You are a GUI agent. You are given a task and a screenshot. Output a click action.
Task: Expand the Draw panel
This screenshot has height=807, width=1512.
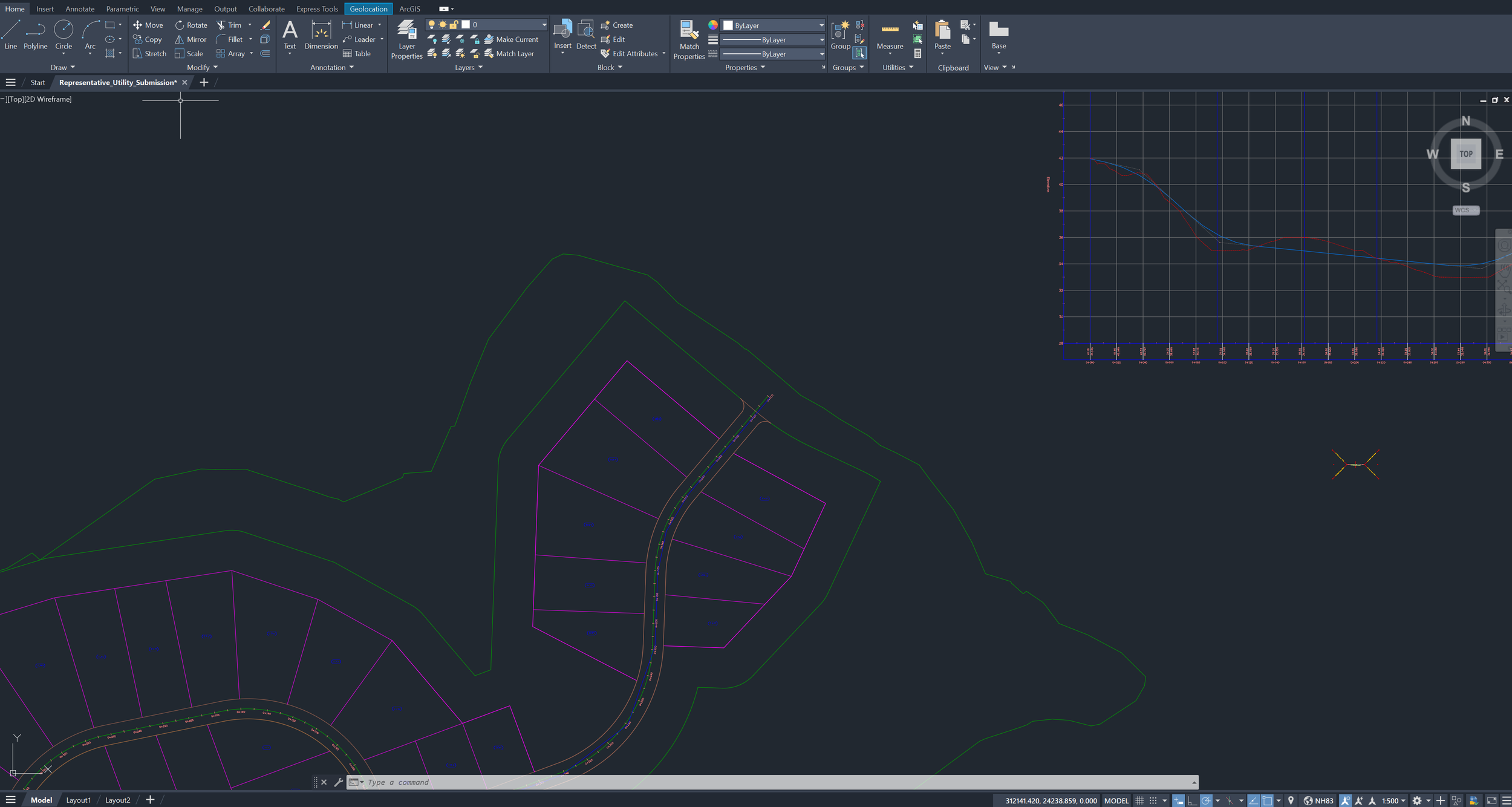click(62, 67)
